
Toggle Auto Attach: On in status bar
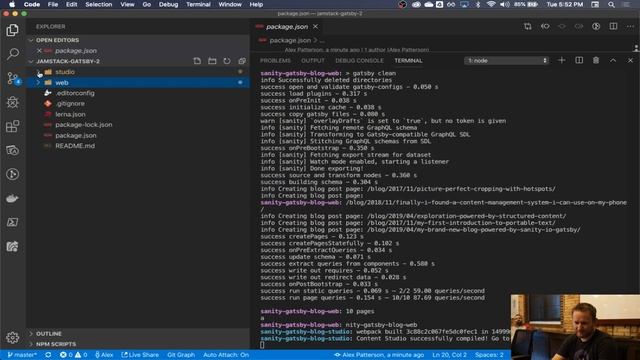pos(226,355)
